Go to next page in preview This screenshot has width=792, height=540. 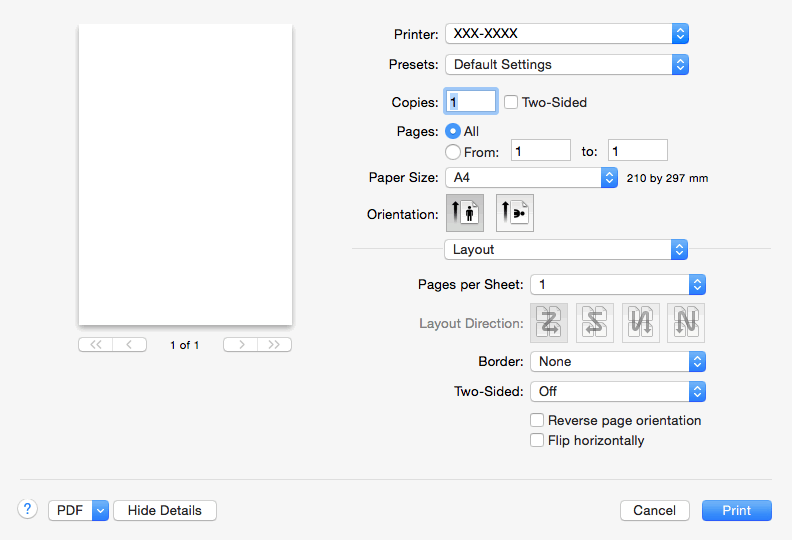[x=240, y=345]
